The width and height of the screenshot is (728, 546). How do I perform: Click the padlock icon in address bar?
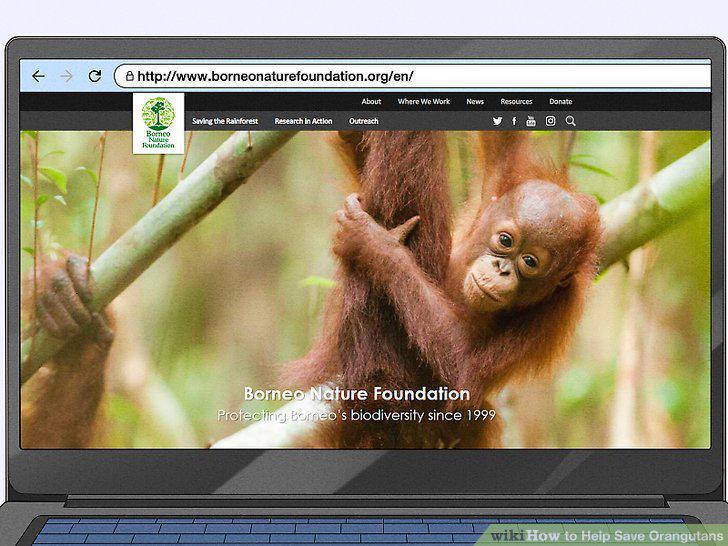click(130, 76)
